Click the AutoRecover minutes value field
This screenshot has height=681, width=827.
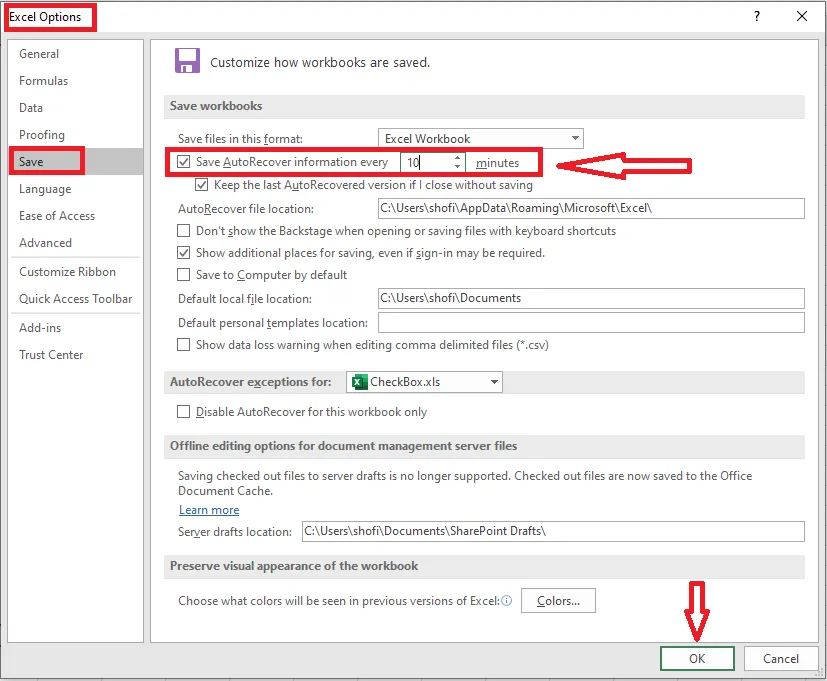(x=426, y=162)
